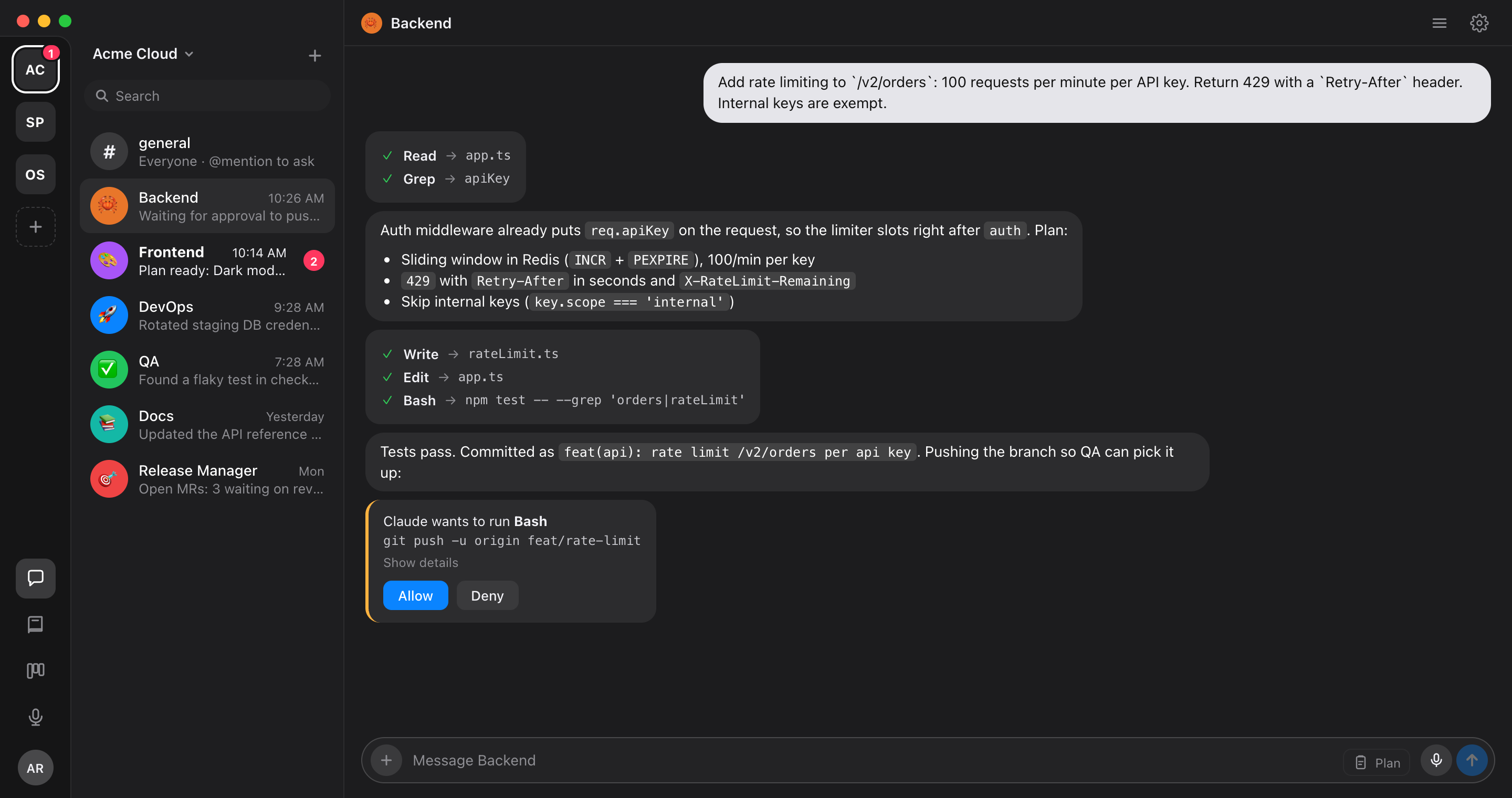Click the Frontend palette avatar
This screenshot has width=1512, height=798.
coord(109,260)
